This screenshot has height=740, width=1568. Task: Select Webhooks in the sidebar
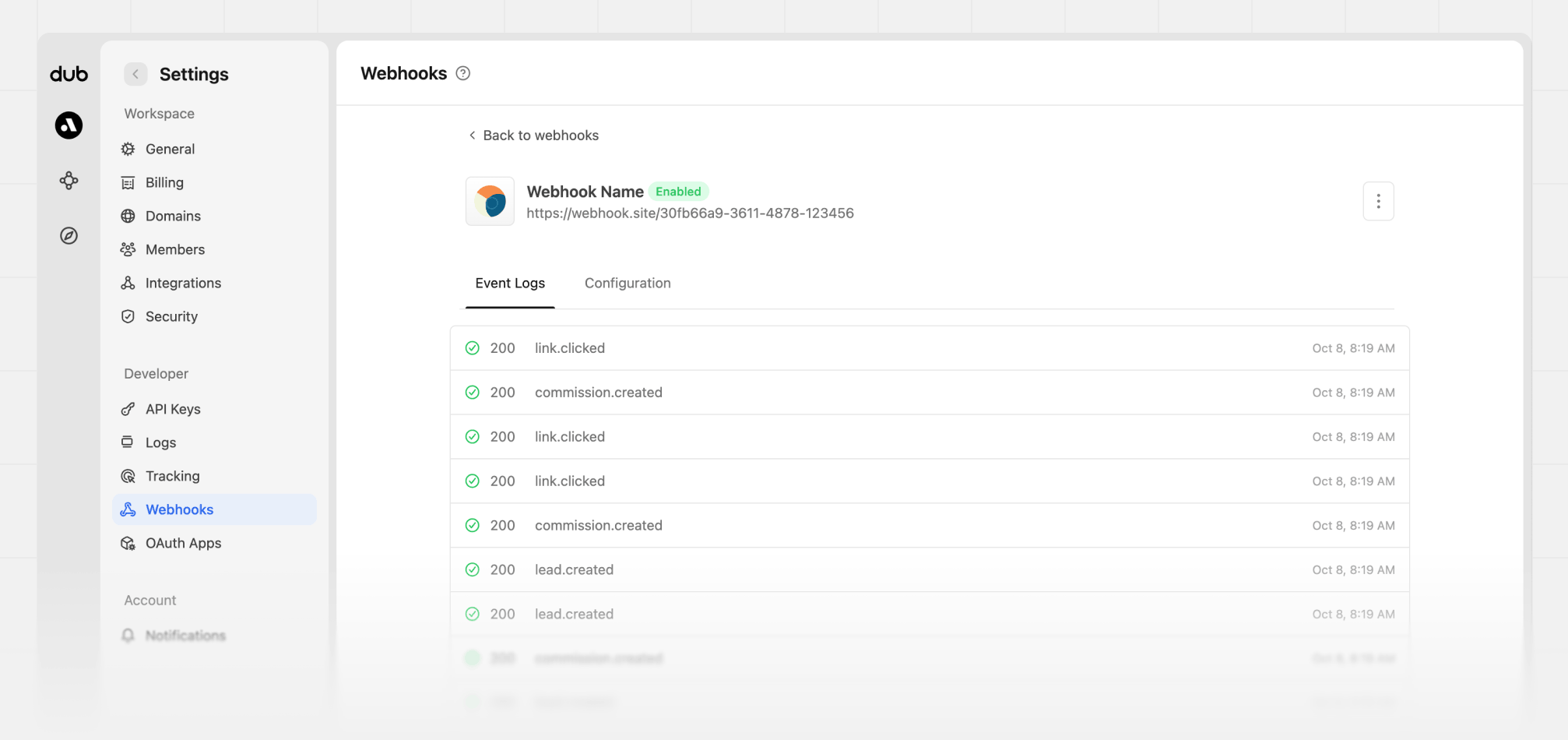click(214, 509)
